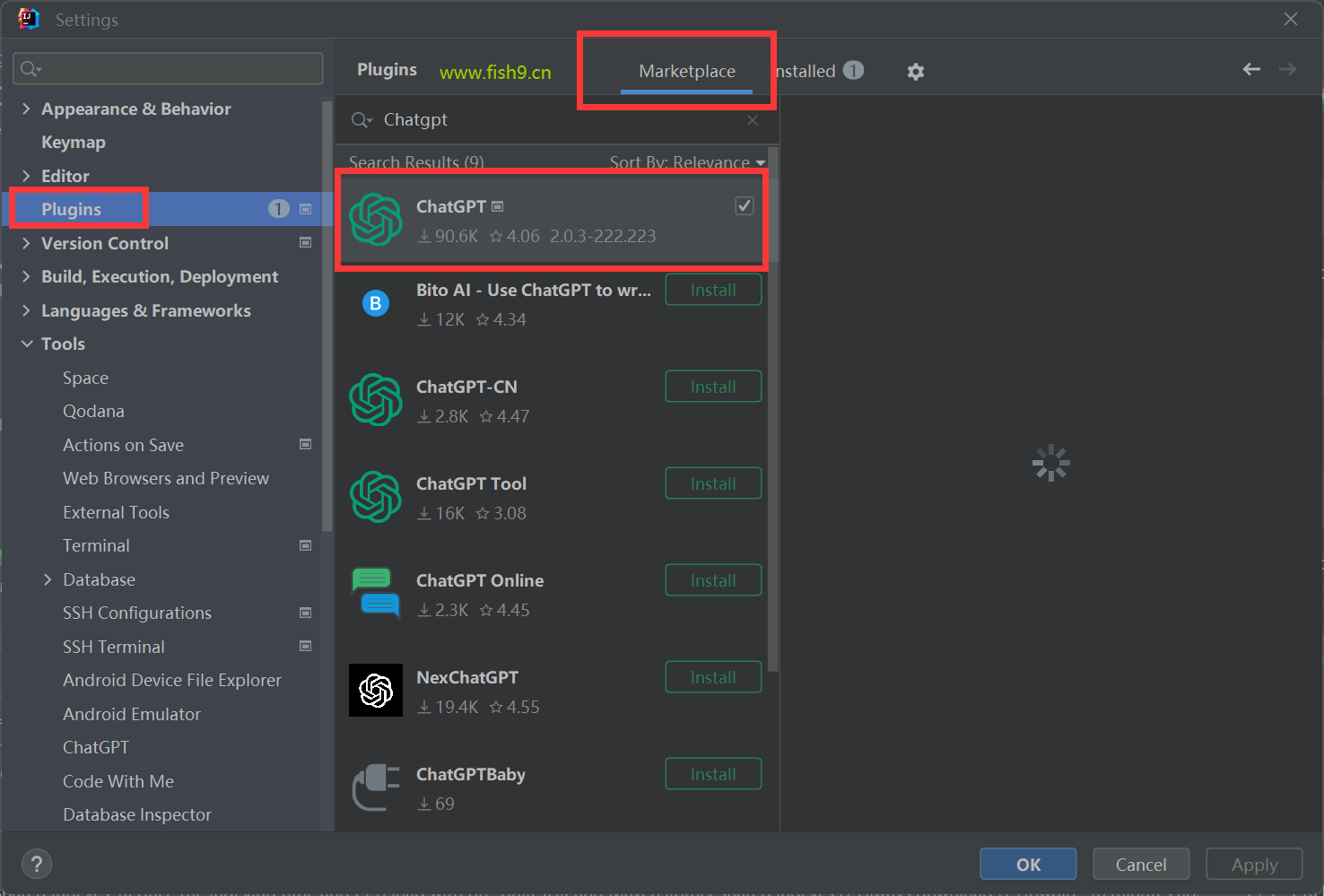The image size is (1324, 896).
Task: Install the ChatGPT Tool plugin
Action: point(713,483)
